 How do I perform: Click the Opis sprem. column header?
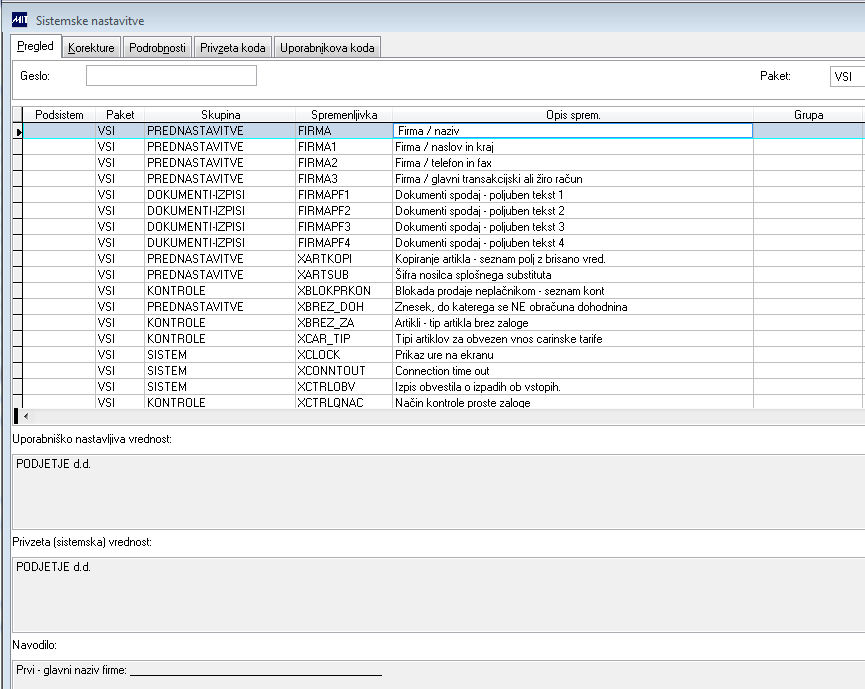pyautogui.click(x=573, y=115)
